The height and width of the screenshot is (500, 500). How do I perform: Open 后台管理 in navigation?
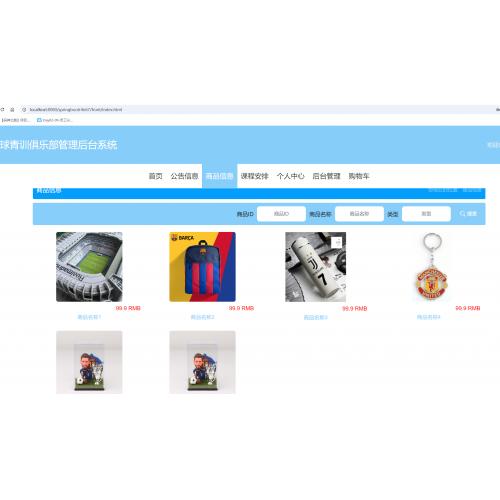(326, 176)
